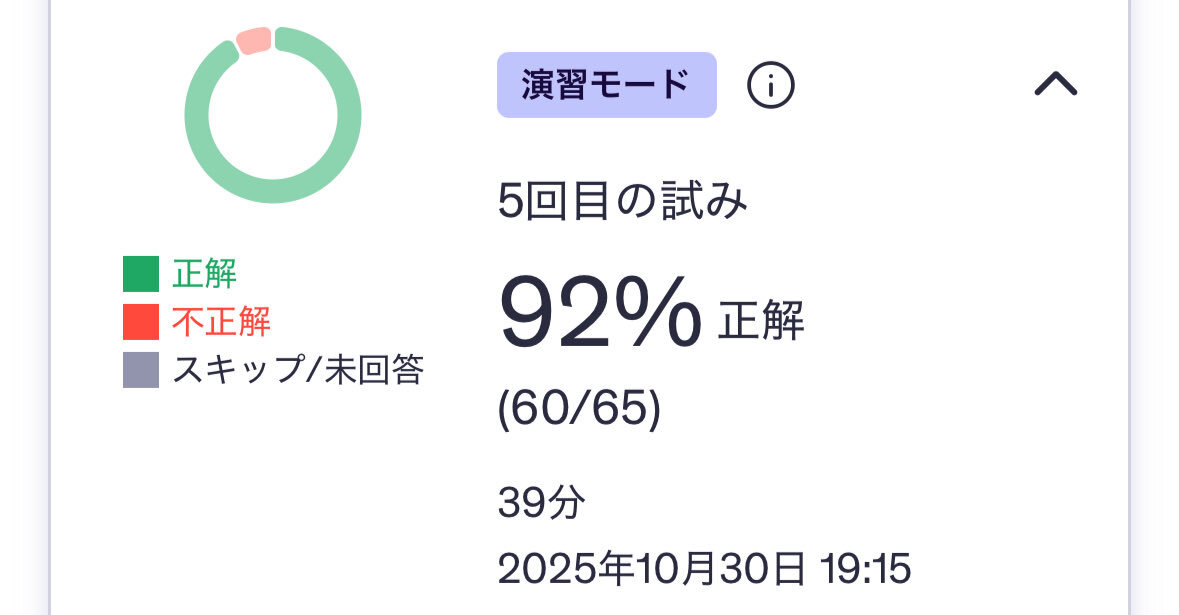The height and width of the screenshot is (615, 1179).
Task: Click the pink incorrect segment of donut chart
Action: (x=254, y=40)
